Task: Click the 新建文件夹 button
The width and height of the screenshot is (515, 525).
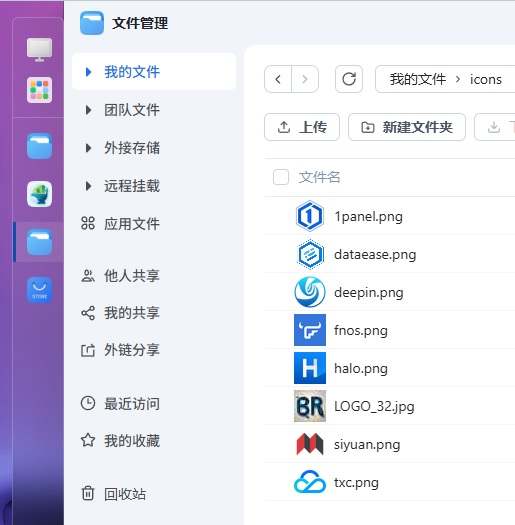Action: click(x=407, y=127)
